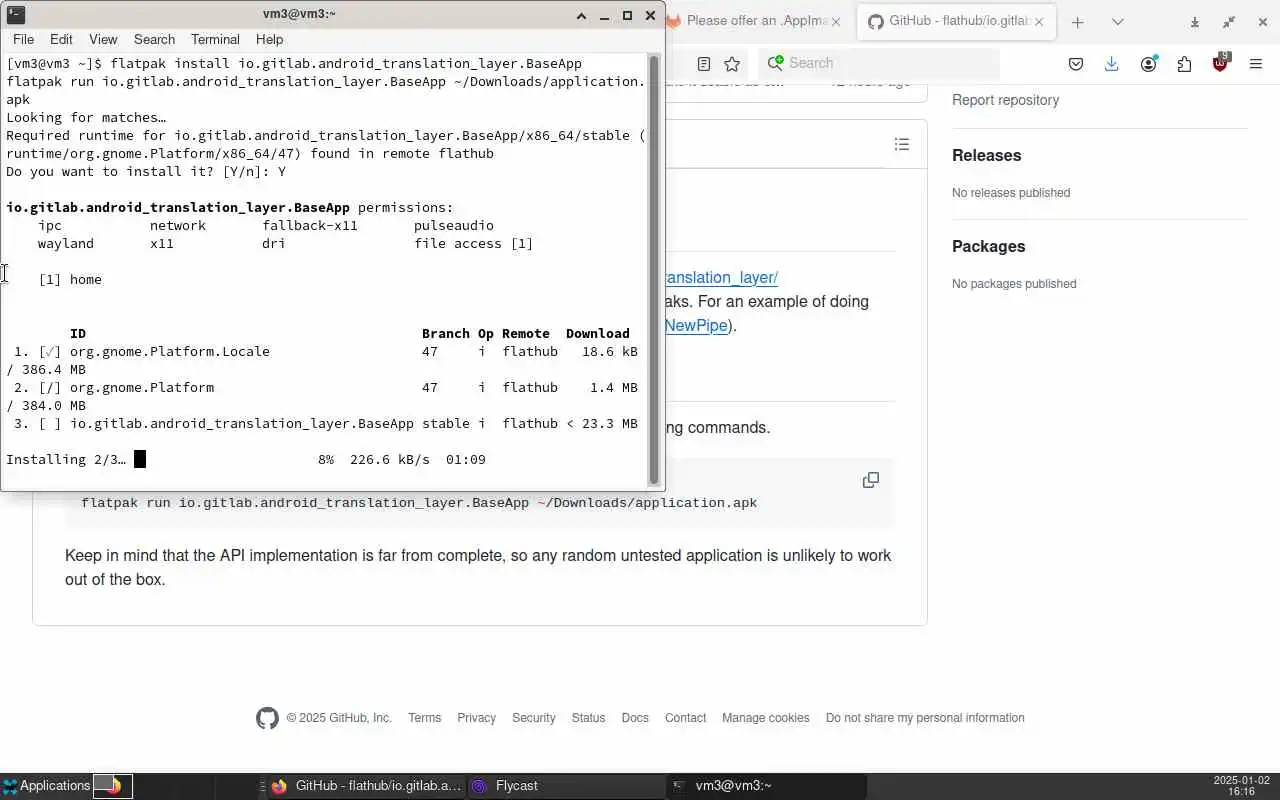Click the 'Installing 2/3…' progress line in terminal

tap(246, 460)
